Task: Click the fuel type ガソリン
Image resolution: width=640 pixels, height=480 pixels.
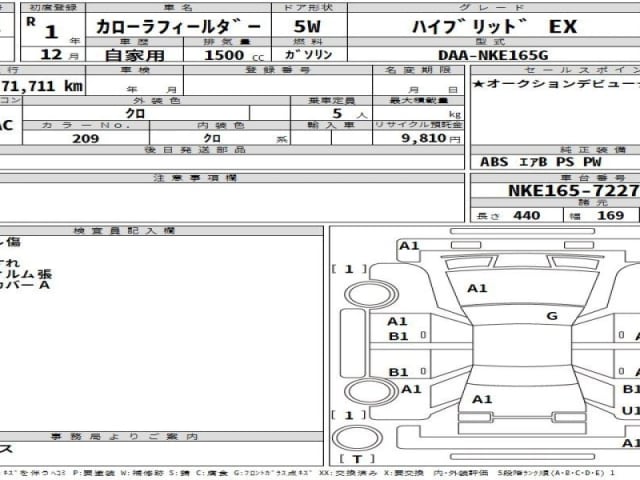Action: point(309,55)
